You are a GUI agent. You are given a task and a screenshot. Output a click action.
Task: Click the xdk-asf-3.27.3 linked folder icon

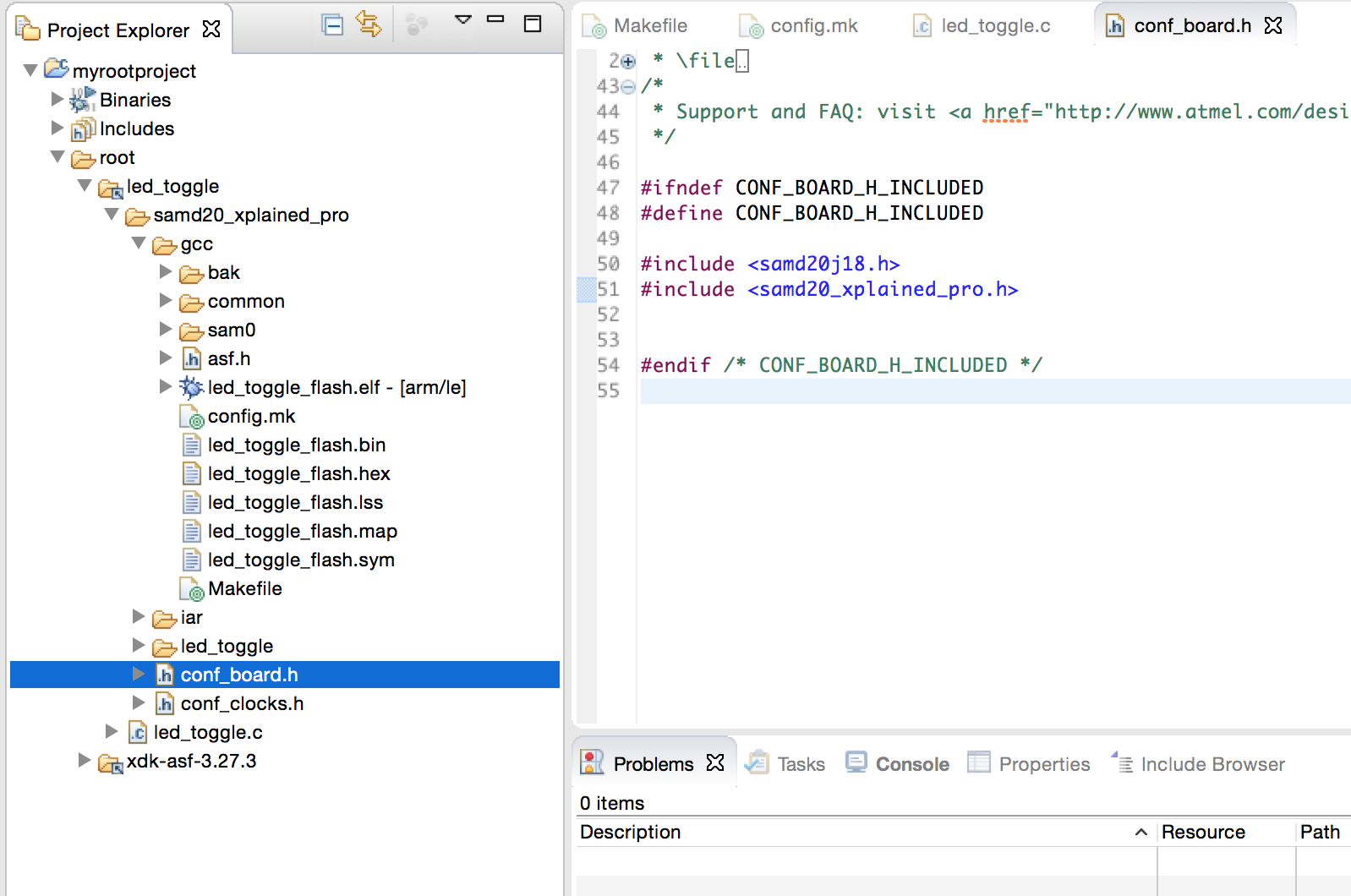pos(111,762)
